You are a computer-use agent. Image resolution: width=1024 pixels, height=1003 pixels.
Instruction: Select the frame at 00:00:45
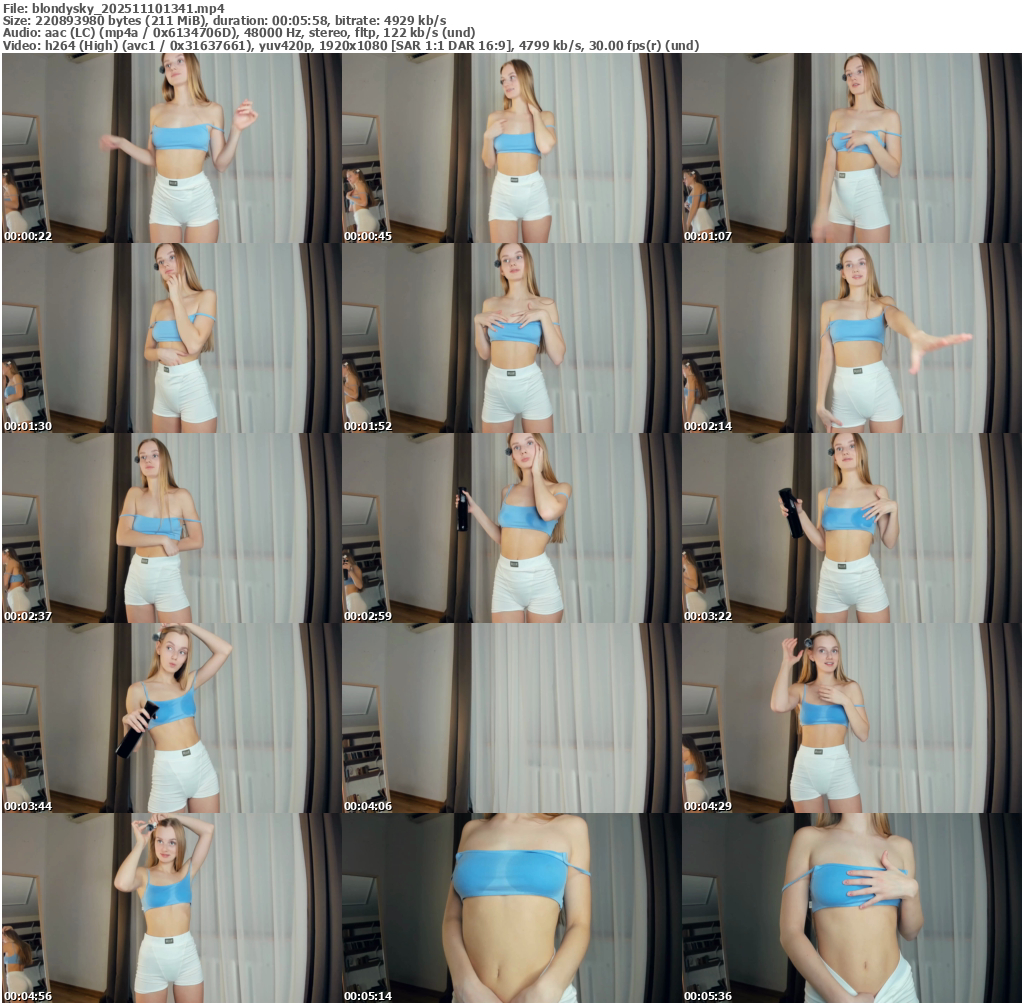coord(511,148)
